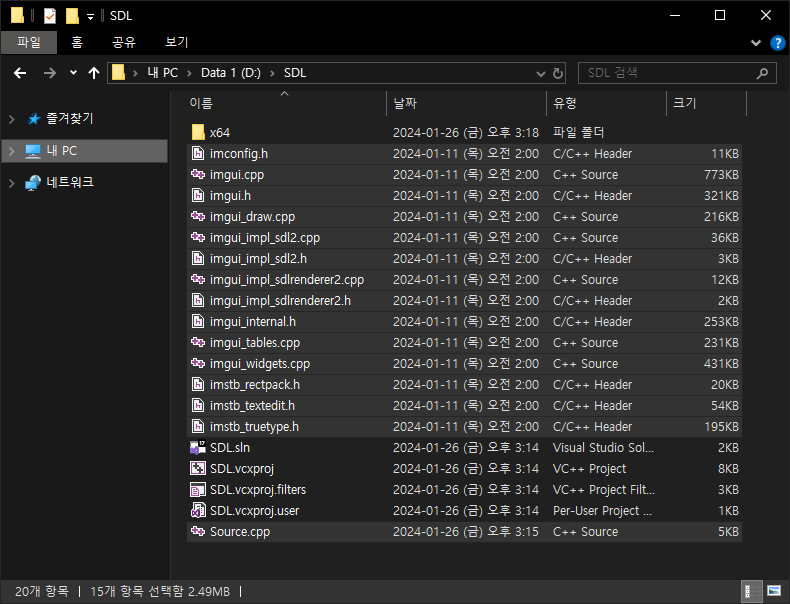Click the x64 folder icon
This screenshot has height=604, width=790.
[198, 132]
